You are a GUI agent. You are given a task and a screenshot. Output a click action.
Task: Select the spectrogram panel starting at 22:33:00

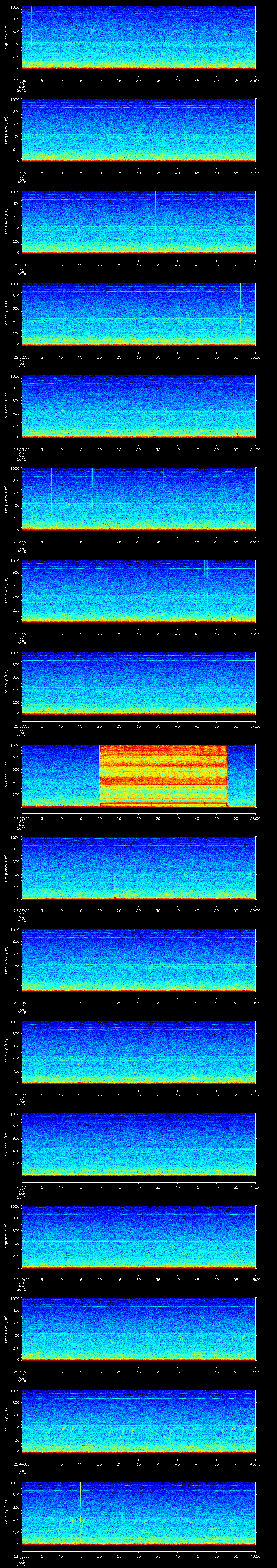(138, 407)
